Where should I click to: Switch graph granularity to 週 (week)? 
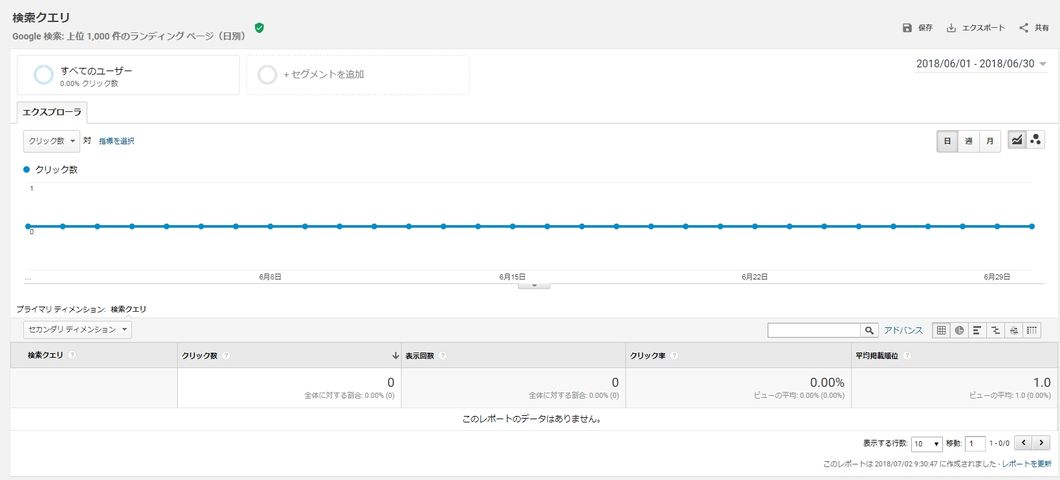click(x=968, y=141)
